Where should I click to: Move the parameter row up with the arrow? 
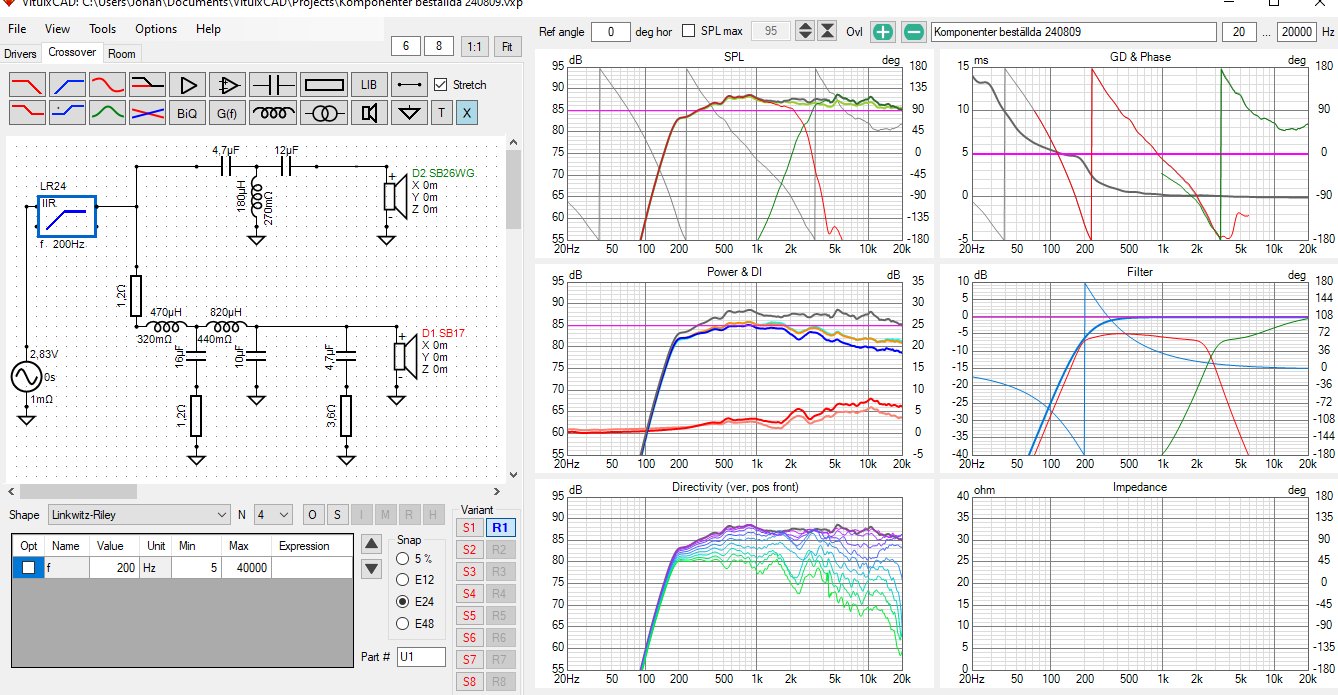371,544
